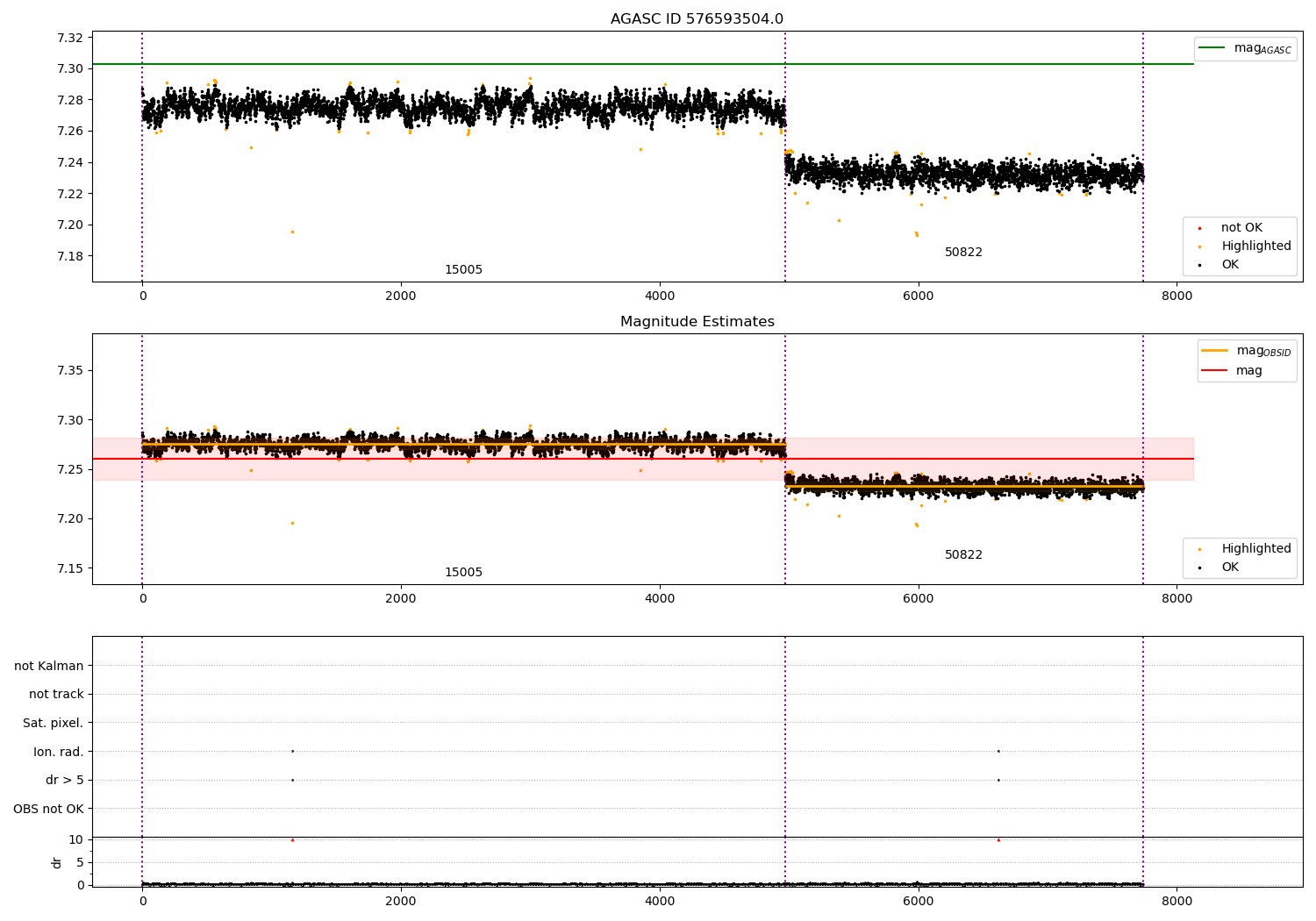1316x921 pixels.
Task: Select the mag AGASC legend label
Action: point(1262,48)
